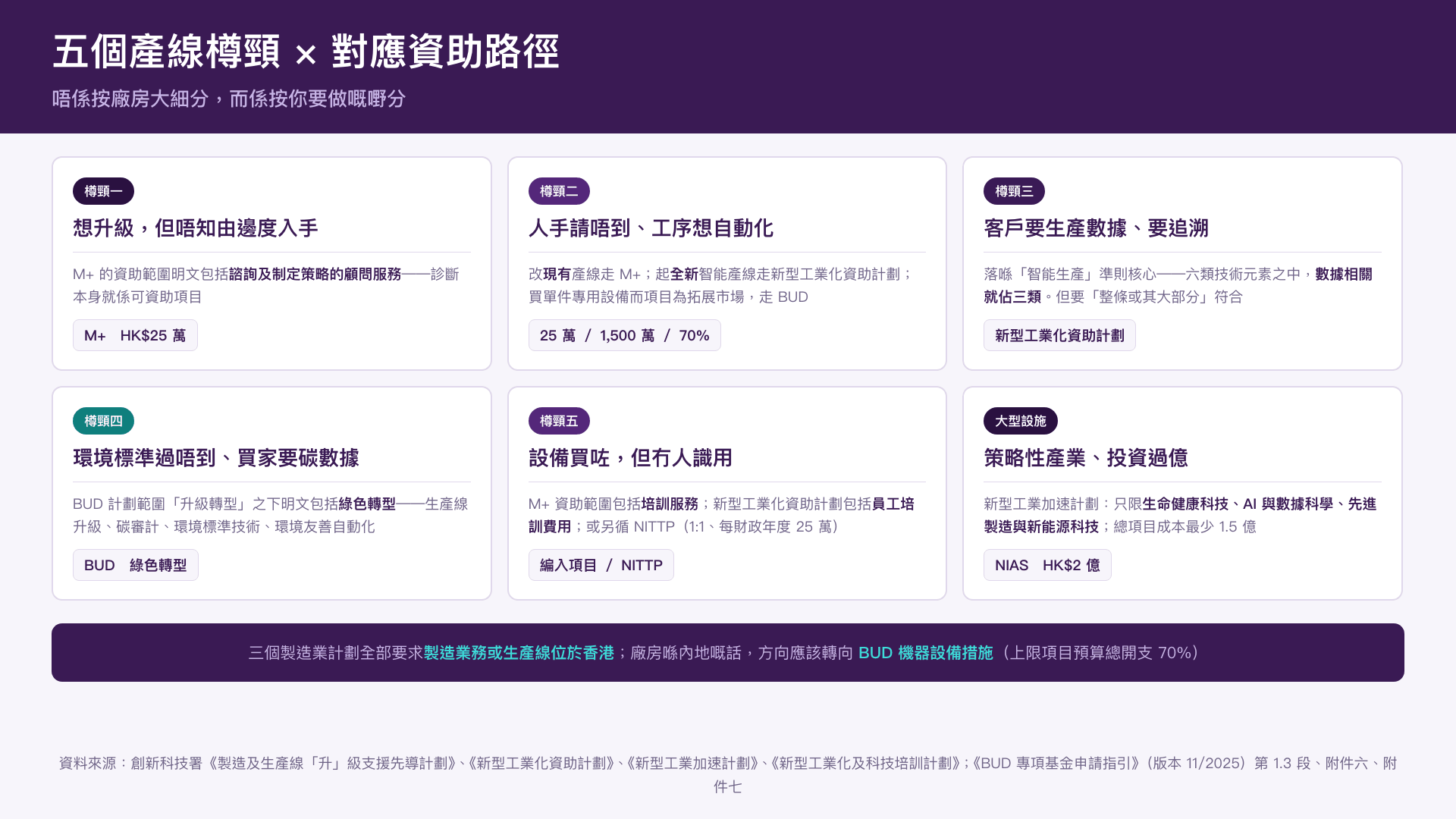
Task: Click the 樽頸一 badge
Action: point(103,191)
